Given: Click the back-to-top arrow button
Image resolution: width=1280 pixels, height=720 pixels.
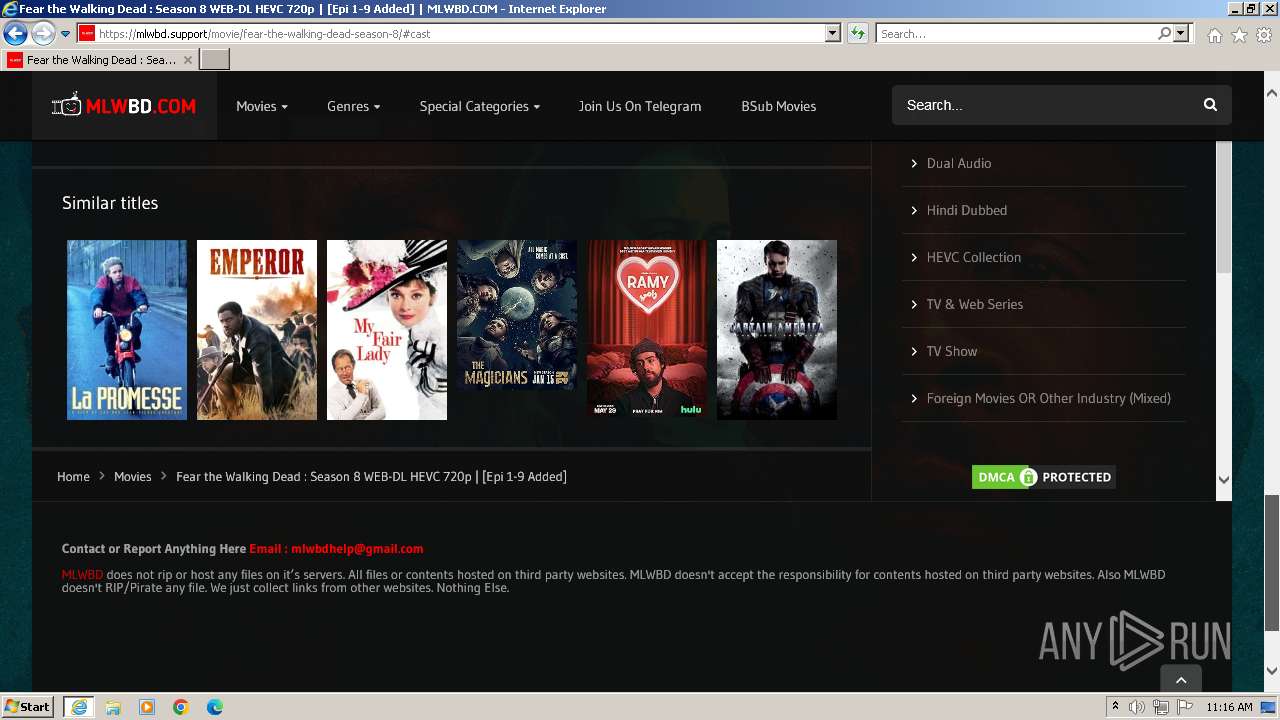Looking at the screenshot, I should (x=1181, y=680).
